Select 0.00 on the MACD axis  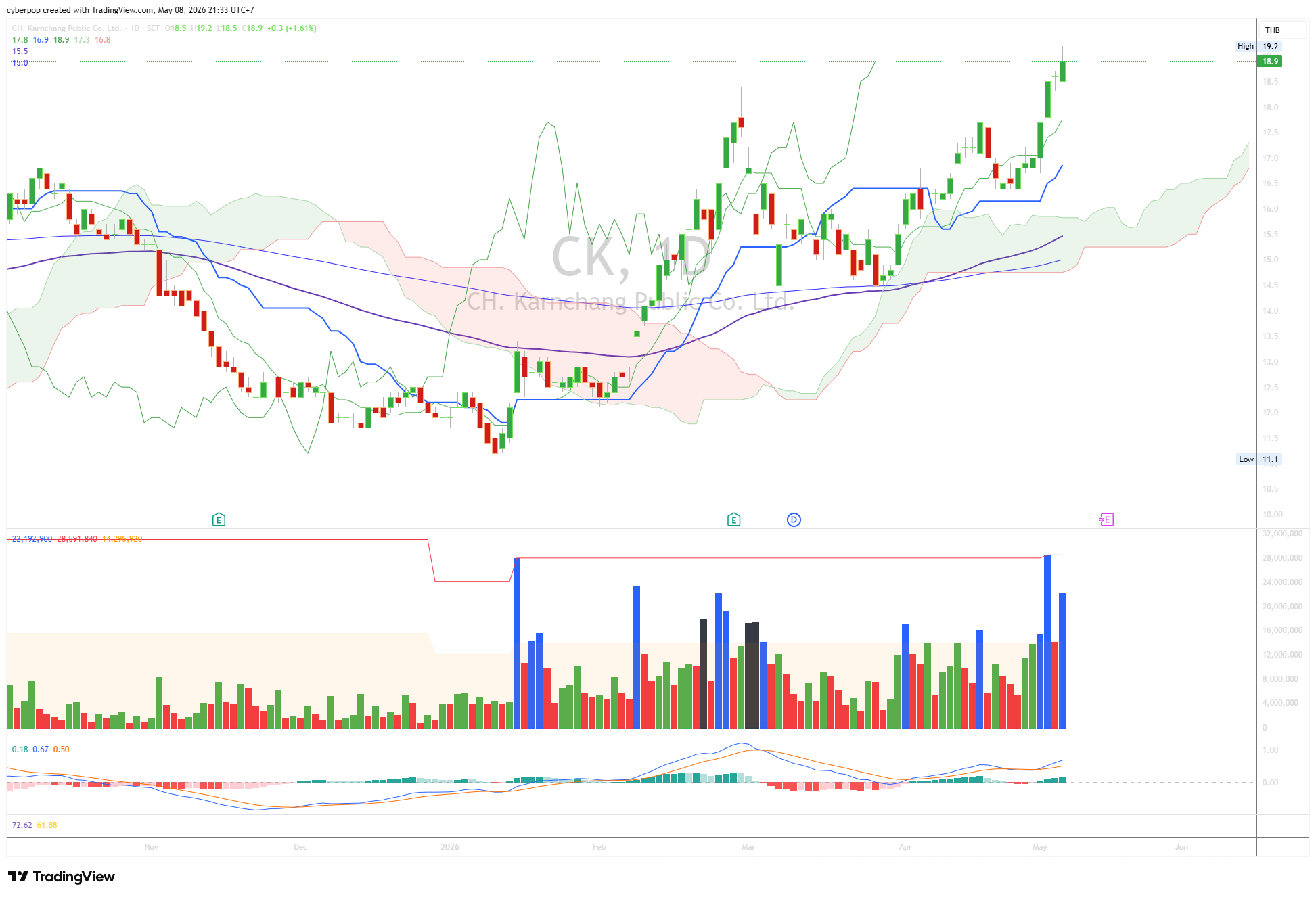pyautogui.click(x=1270, y=783)
